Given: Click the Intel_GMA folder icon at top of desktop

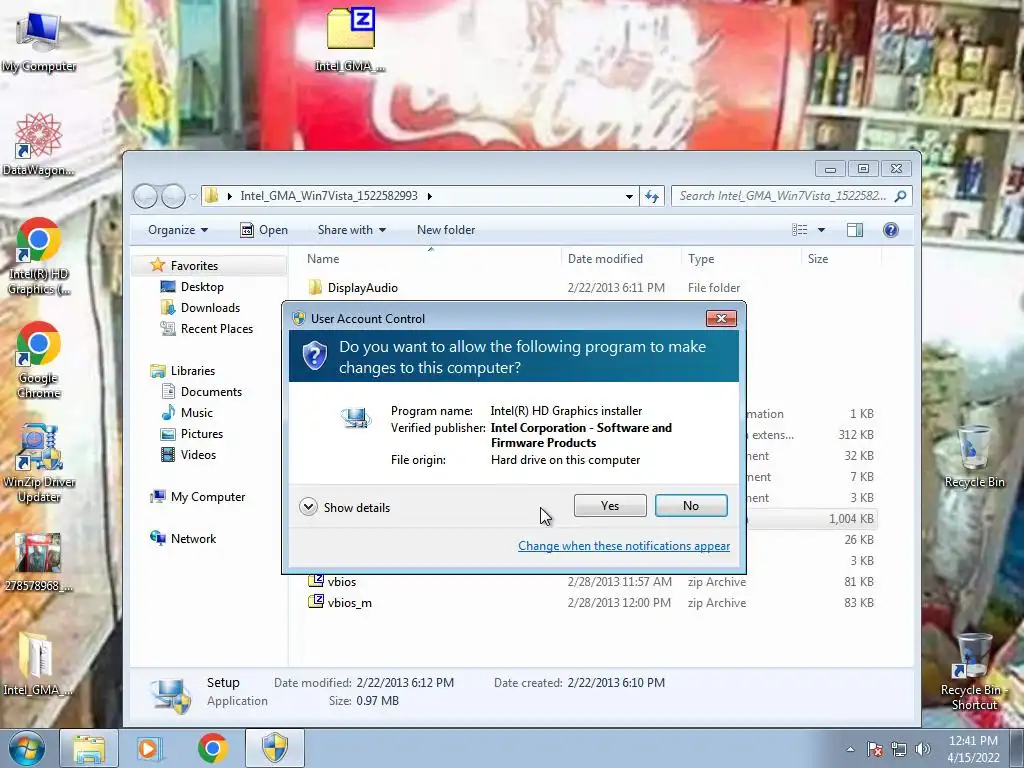Looking at the screenshot, I should tap(351, 39).
